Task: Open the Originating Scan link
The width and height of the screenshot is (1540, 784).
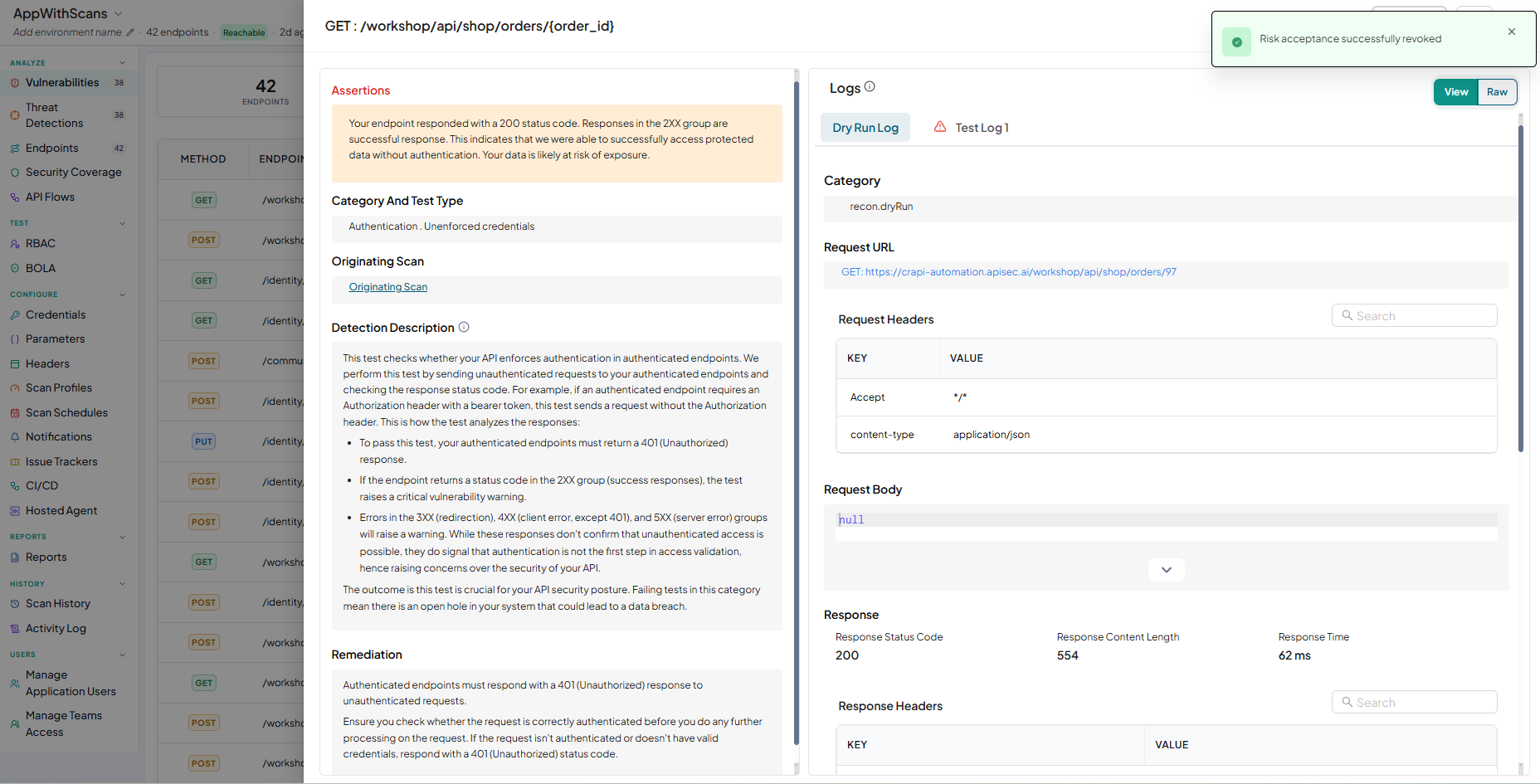Action: pos(388,287)
